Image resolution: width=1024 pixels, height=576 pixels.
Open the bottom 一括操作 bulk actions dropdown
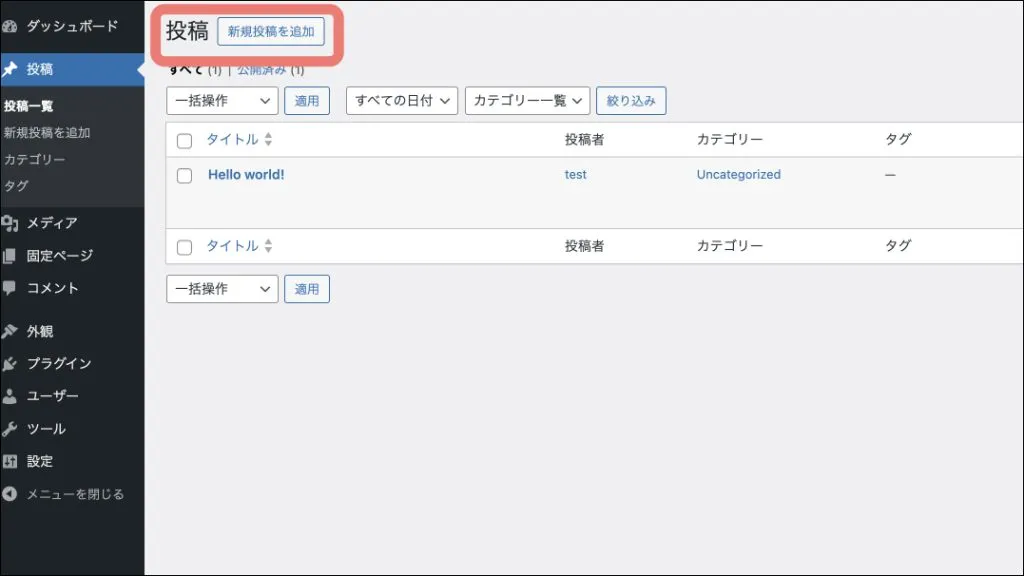click(222, 289)
